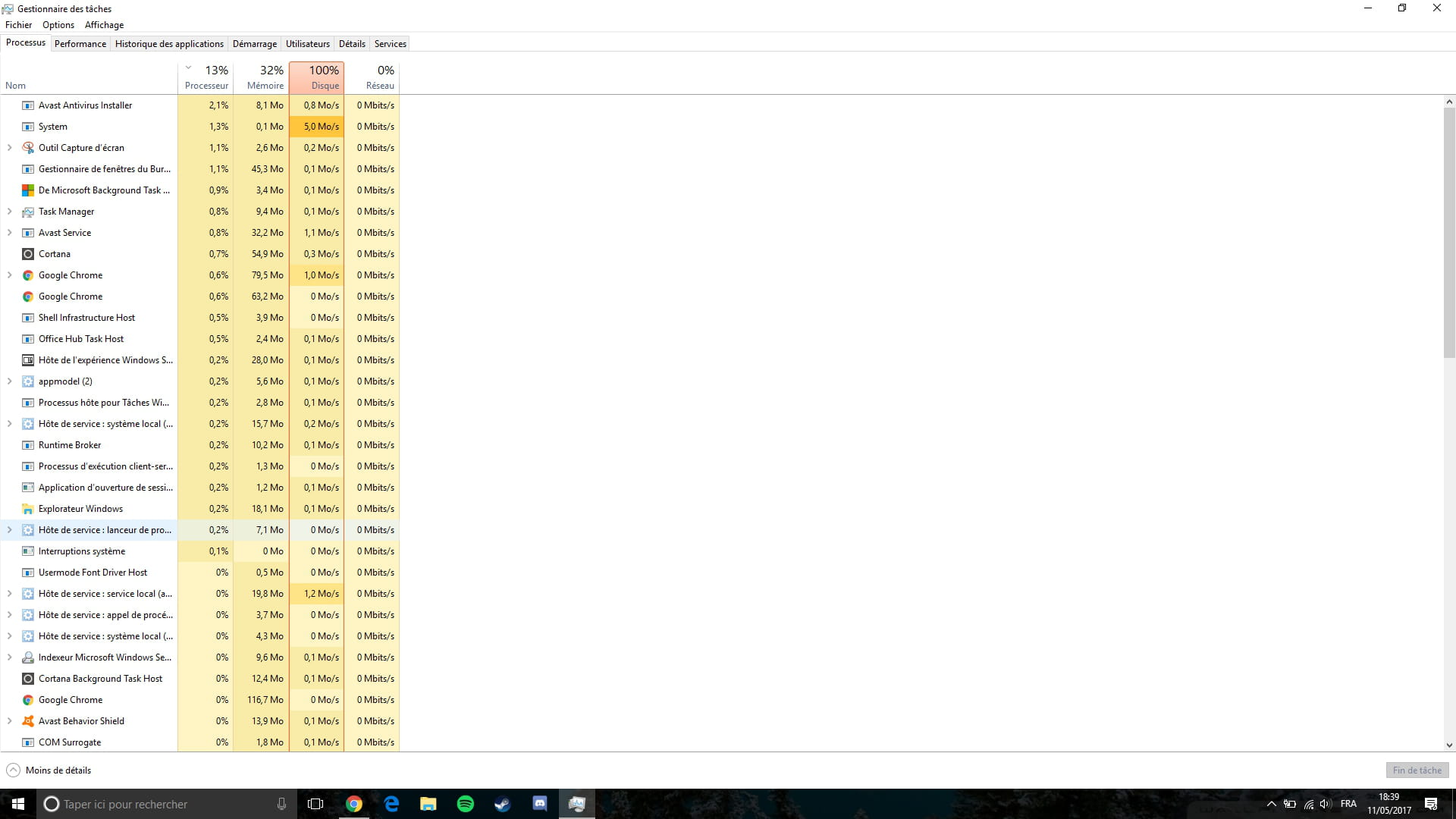Click scrollbar up arrow in process list
This screenshot has height=819, width=1456.
1449,102
